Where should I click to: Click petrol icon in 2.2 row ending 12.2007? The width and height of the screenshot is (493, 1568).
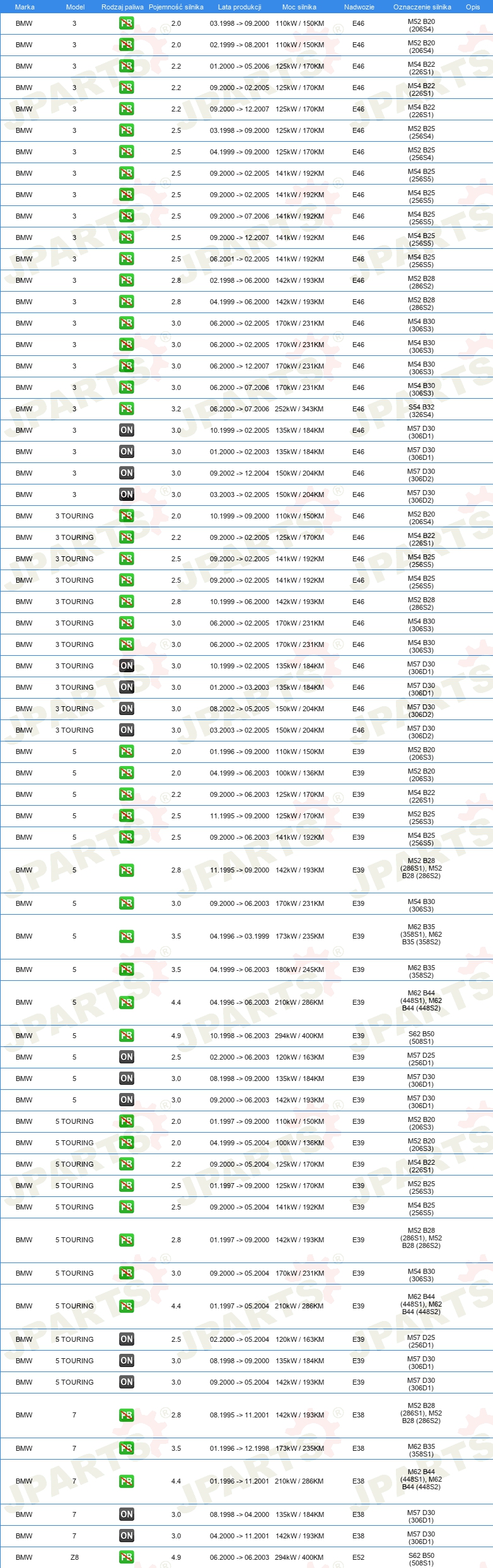127,109
